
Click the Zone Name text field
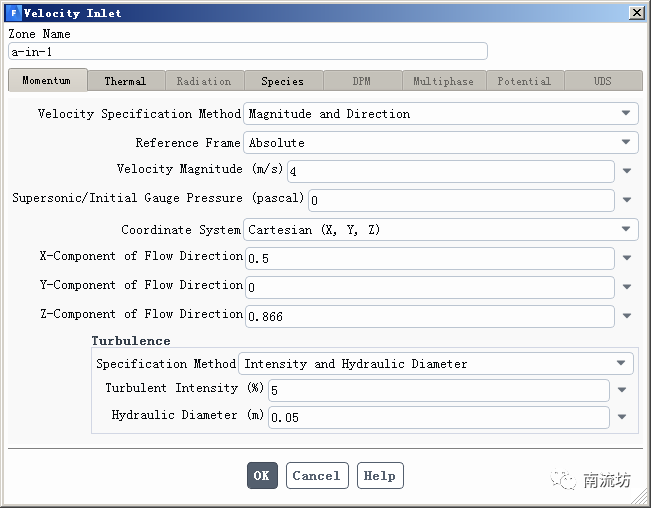pyautogui.click(x=247, y=51)
